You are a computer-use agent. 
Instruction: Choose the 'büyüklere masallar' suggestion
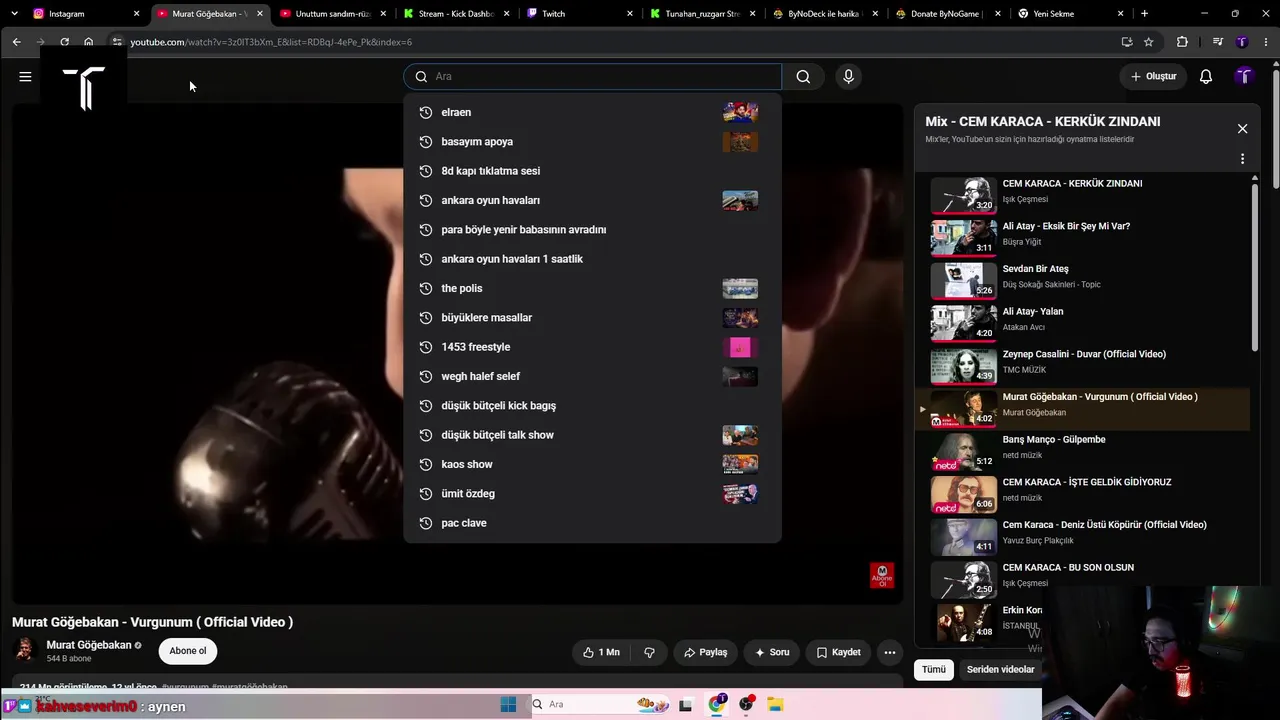point(592,318)
